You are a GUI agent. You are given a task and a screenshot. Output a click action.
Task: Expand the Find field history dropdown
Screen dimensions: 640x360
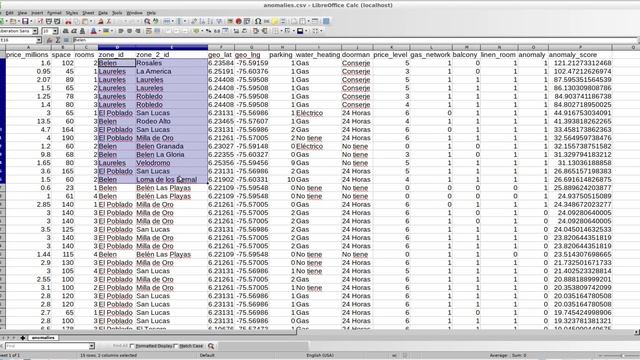click(92, 346)
